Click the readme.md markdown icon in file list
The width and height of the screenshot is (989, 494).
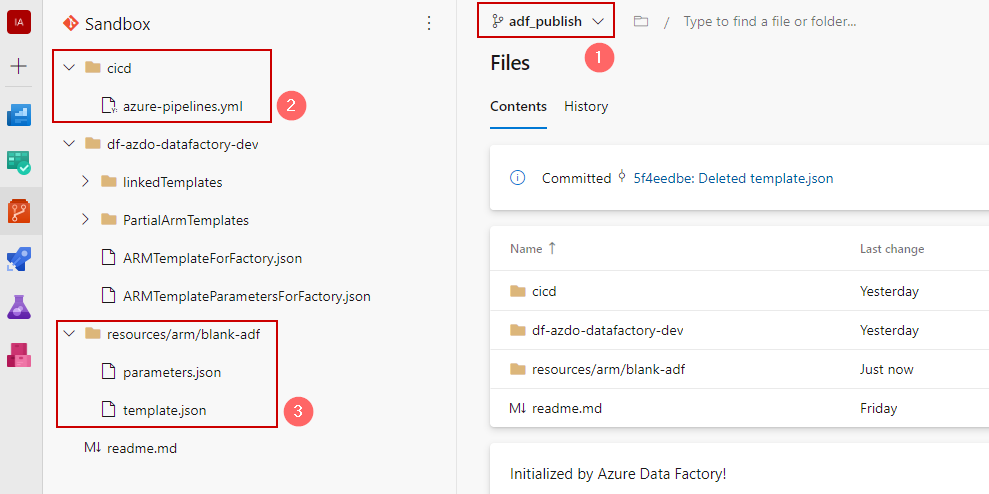(517, 408)
